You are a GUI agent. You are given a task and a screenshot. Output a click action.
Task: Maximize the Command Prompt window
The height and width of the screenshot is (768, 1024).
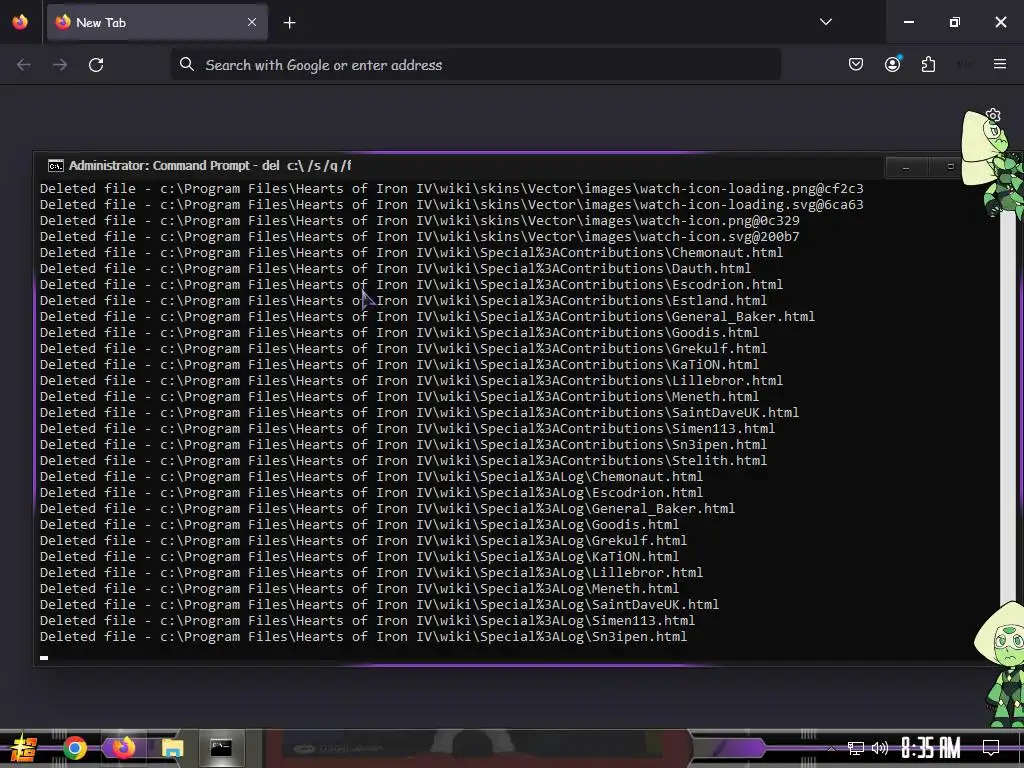click(x=950, y=167)
